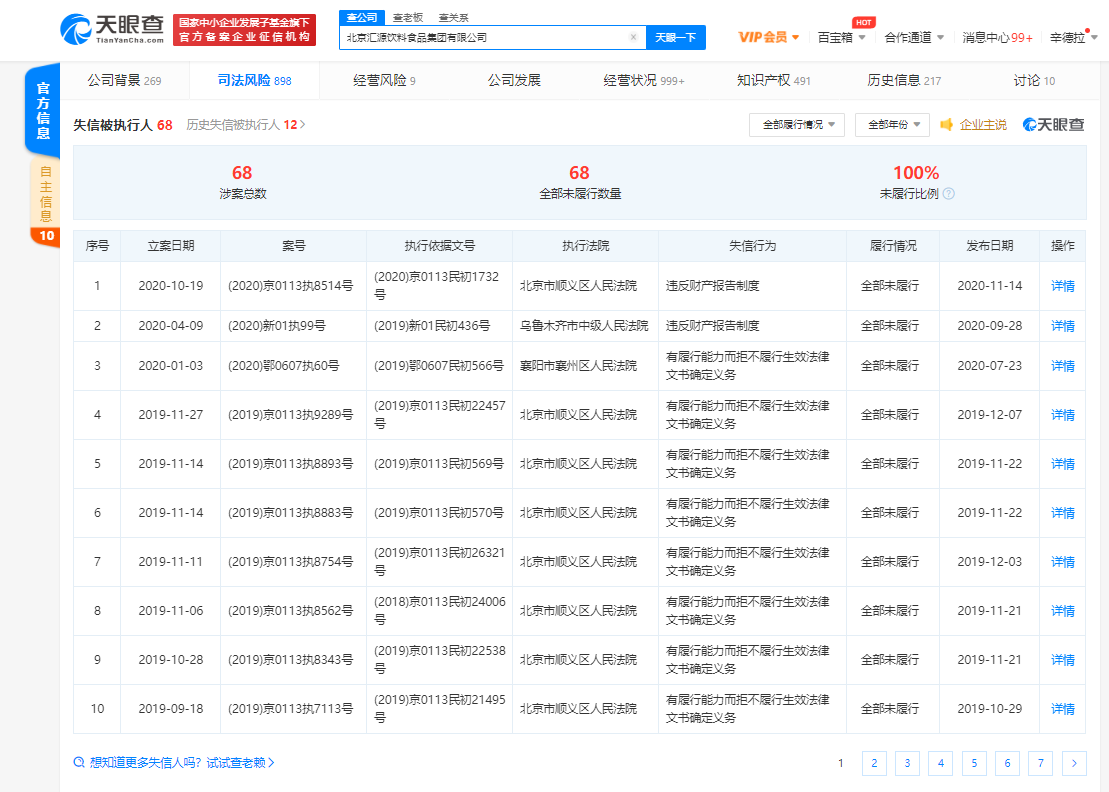Click the (2019)新01民初436号 document number

[432, 326]
